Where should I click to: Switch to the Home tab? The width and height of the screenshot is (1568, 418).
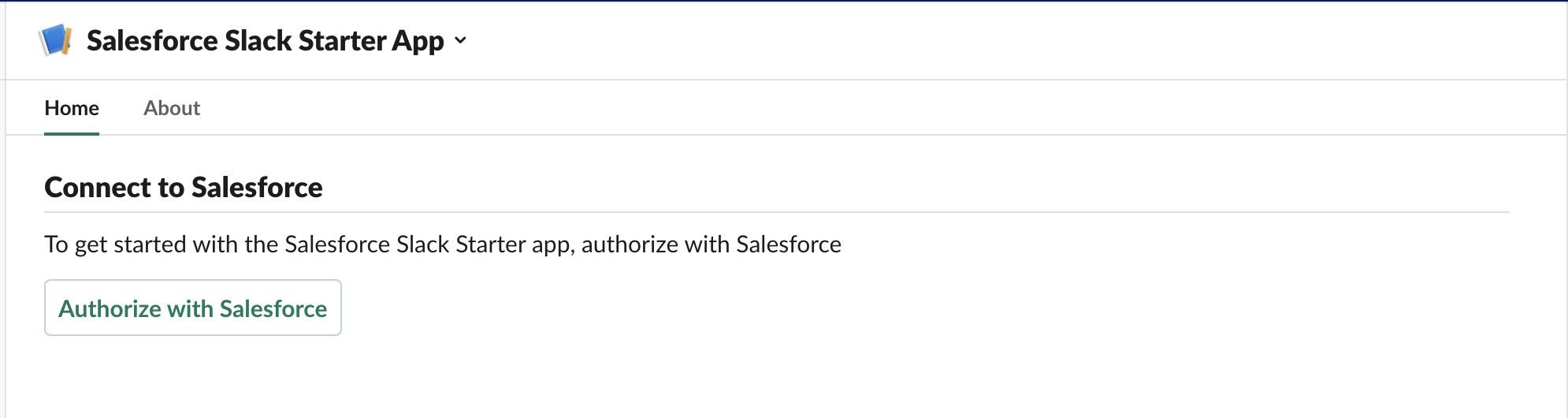coord(72,108)
